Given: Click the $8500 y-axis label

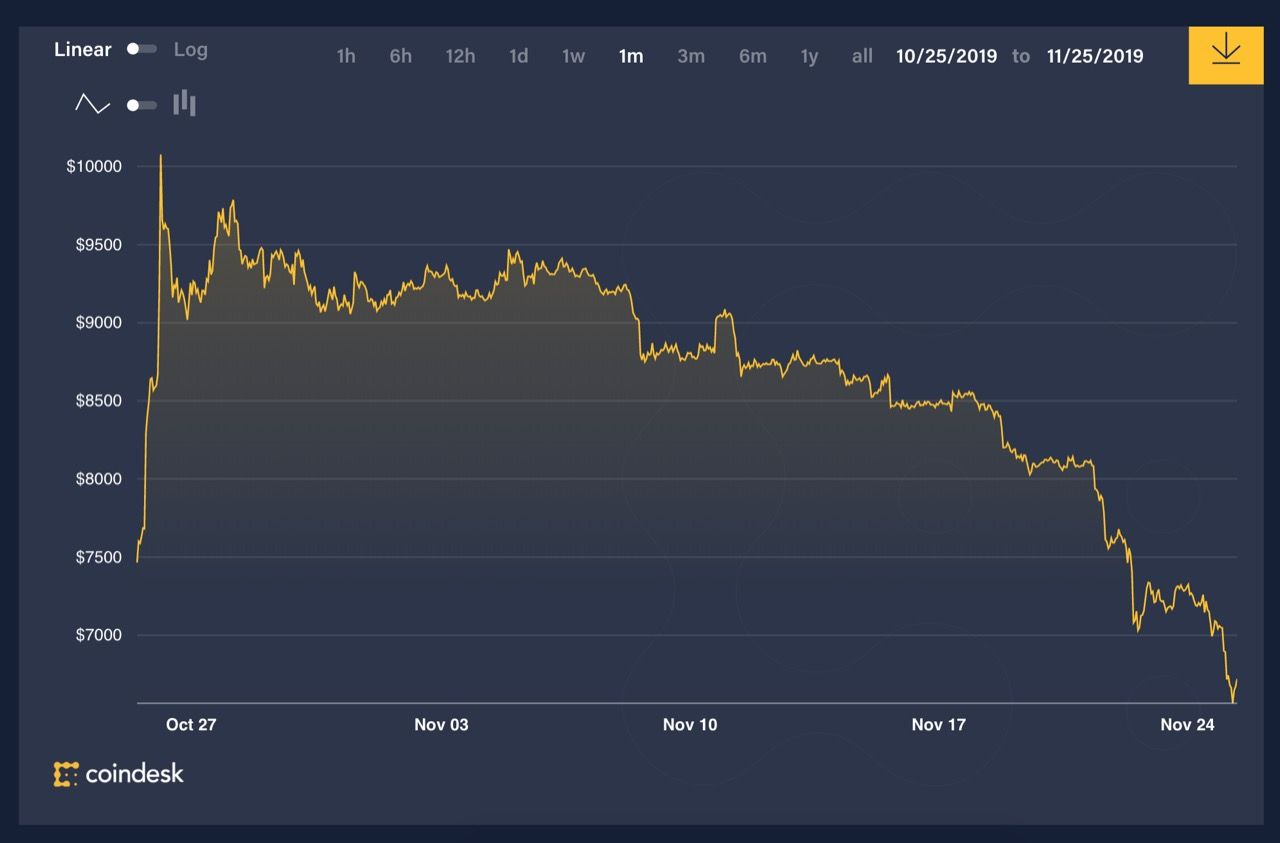Looking at the screenshot, I should [98, 401].
